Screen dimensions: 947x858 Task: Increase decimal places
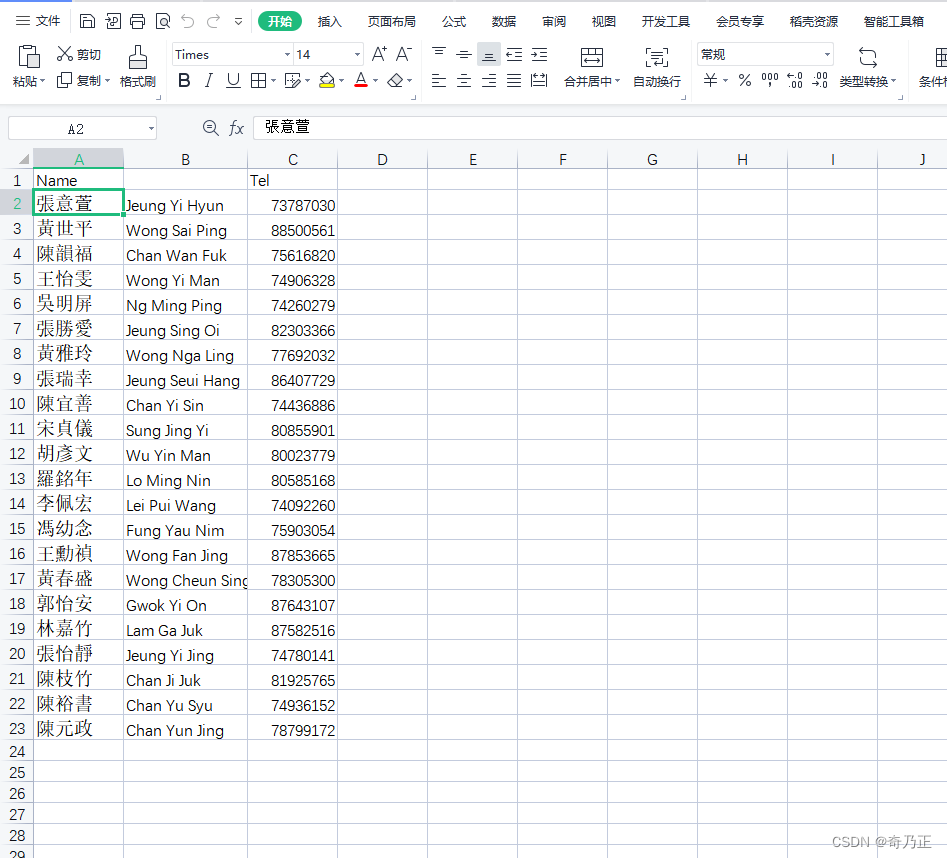pyautogui.click(x=795, y=80)
